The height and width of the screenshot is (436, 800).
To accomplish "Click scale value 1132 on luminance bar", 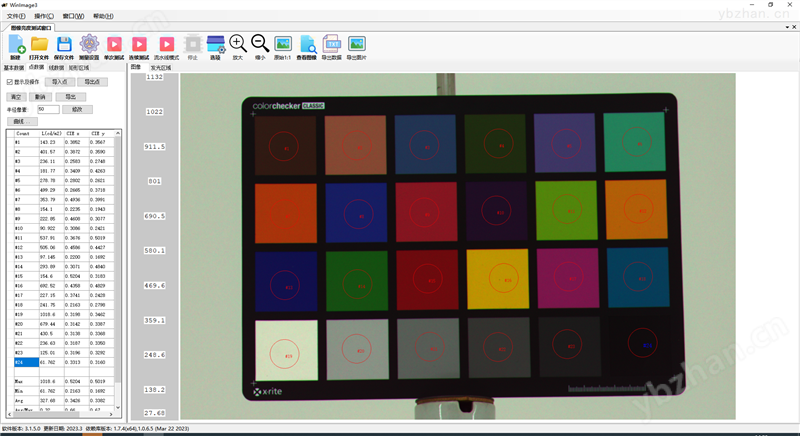I will click(x=154, y=77).
